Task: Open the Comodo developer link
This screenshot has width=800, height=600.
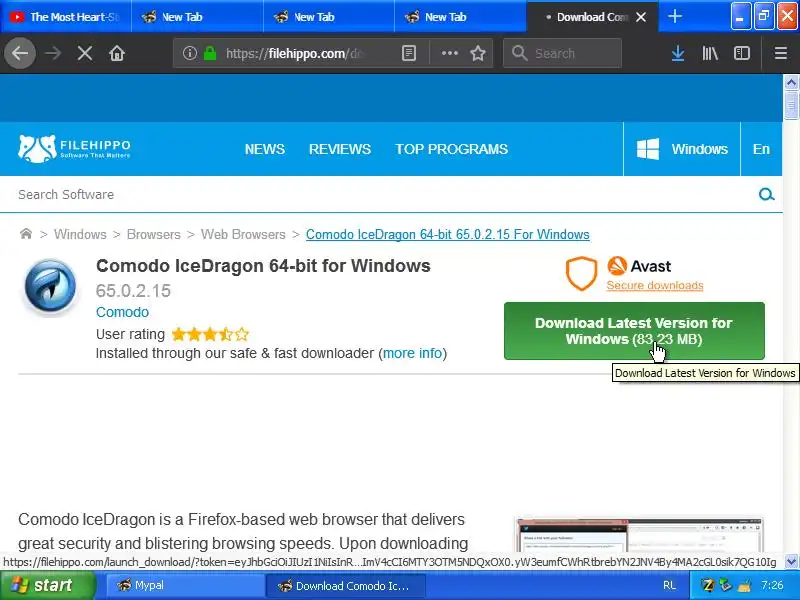Action: tap(122, 312)
